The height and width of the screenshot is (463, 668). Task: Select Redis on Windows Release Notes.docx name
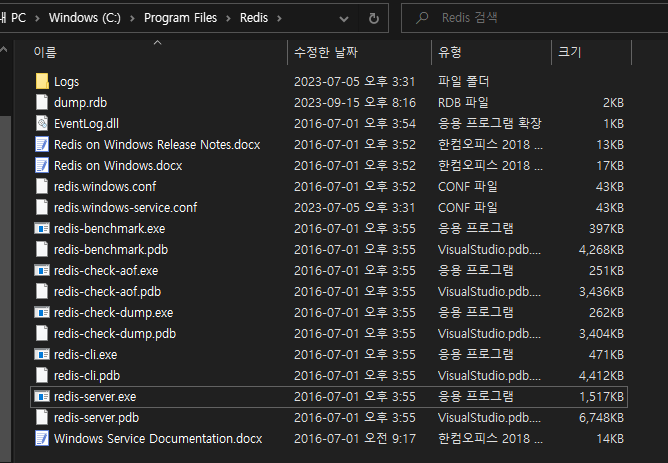click(x=157, y=144)
